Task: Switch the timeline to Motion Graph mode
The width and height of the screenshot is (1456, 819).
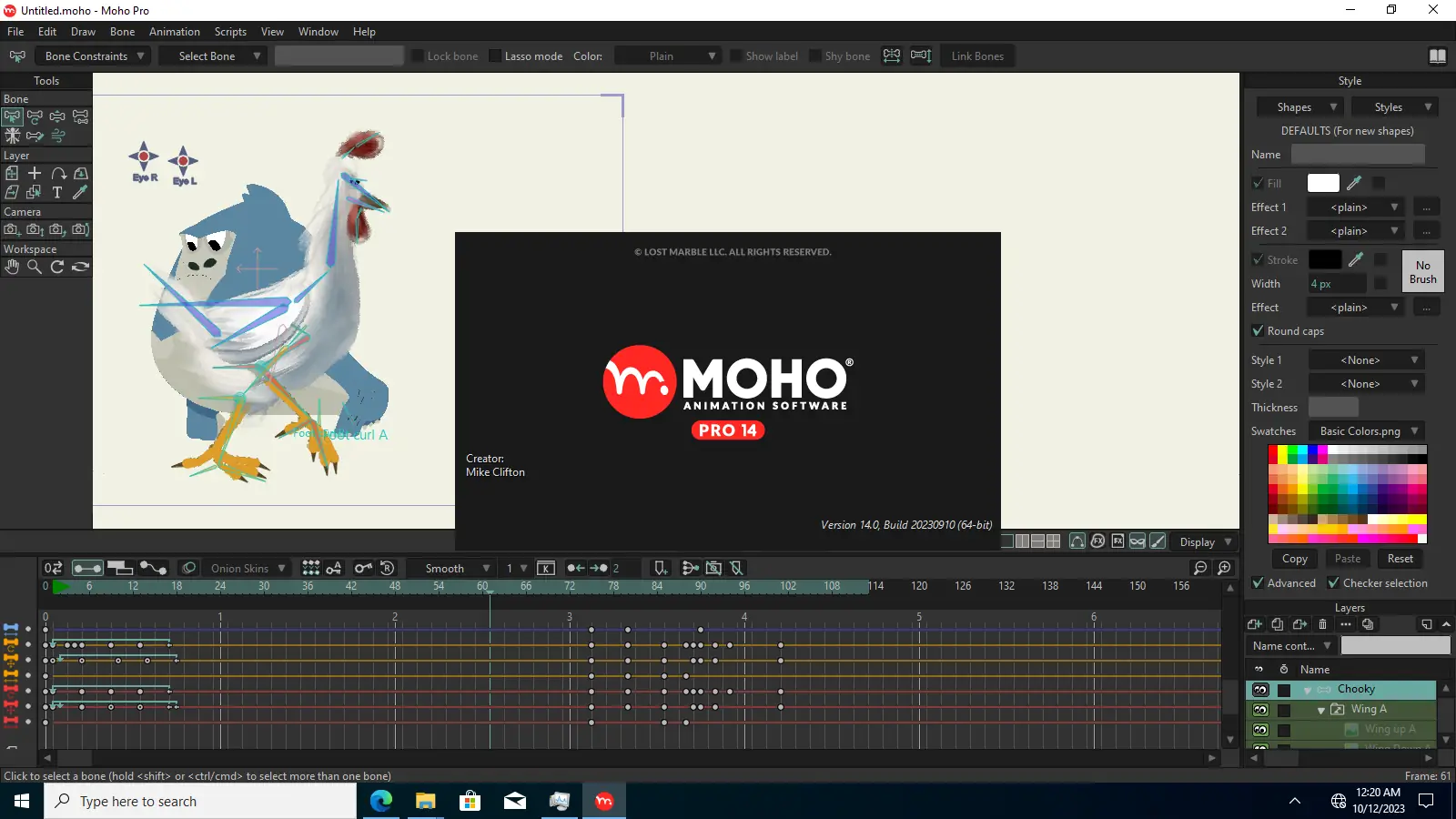Action: 153,568
